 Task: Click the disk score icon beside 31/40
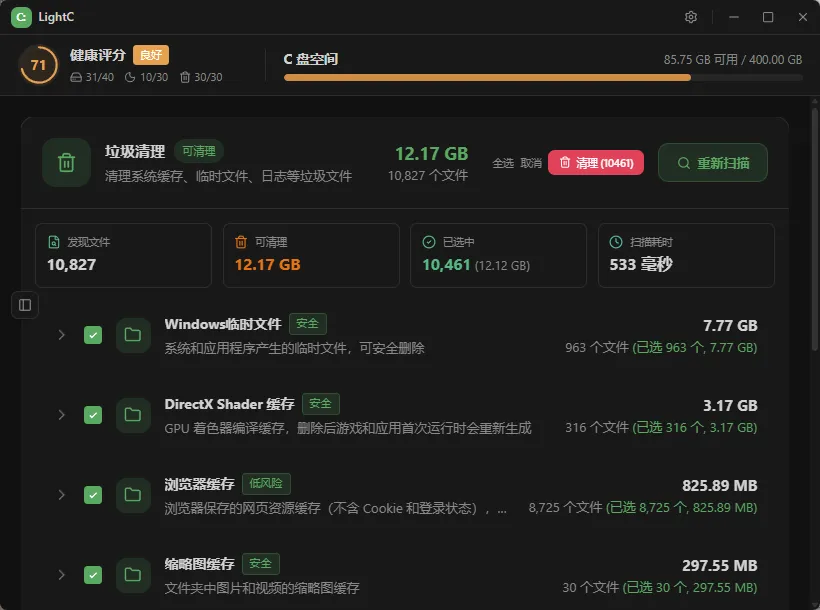pyautogui.click(x=76, y=77)
